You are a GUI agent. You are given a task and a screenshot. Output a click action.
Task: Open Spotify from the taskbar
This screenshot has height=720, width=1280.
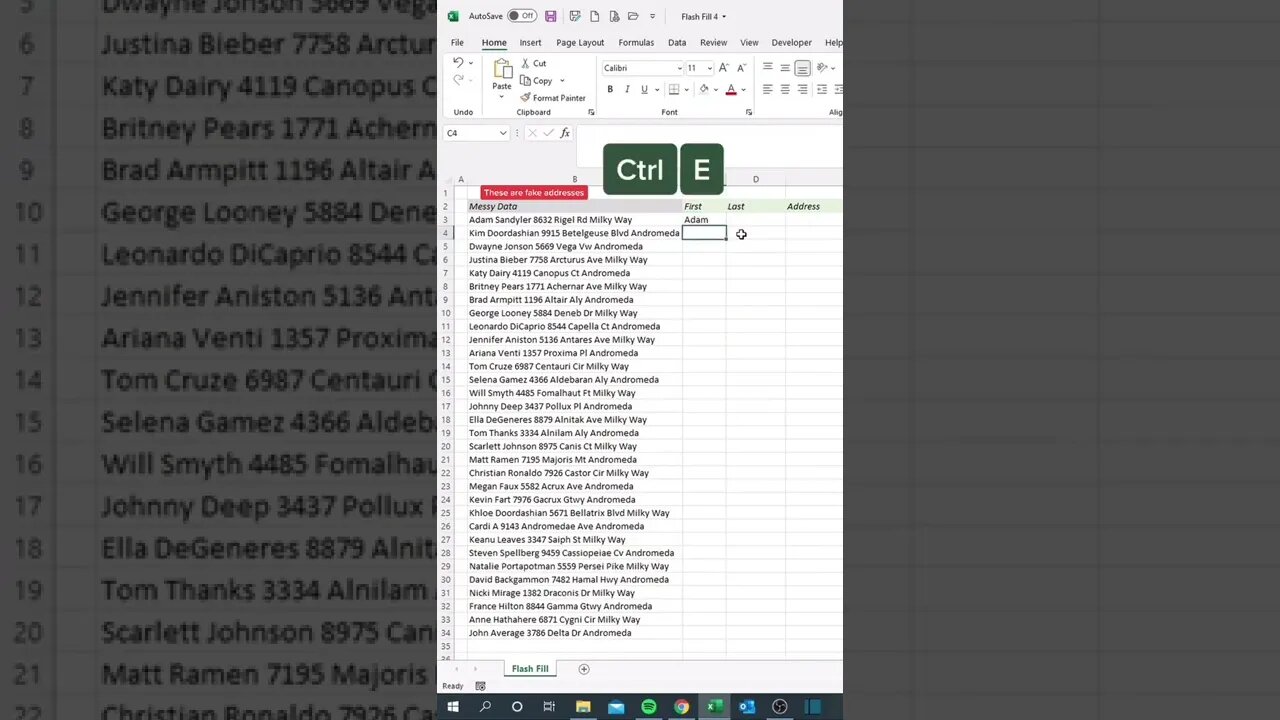click(x=648, y=707)
